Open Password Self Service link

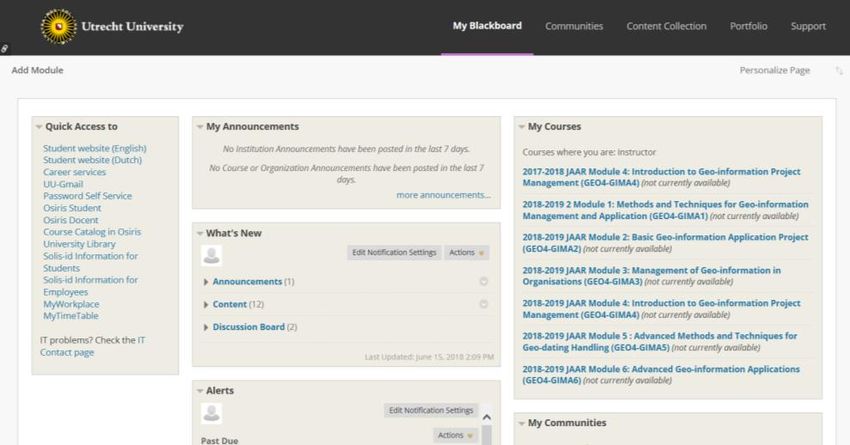point(87,196)
